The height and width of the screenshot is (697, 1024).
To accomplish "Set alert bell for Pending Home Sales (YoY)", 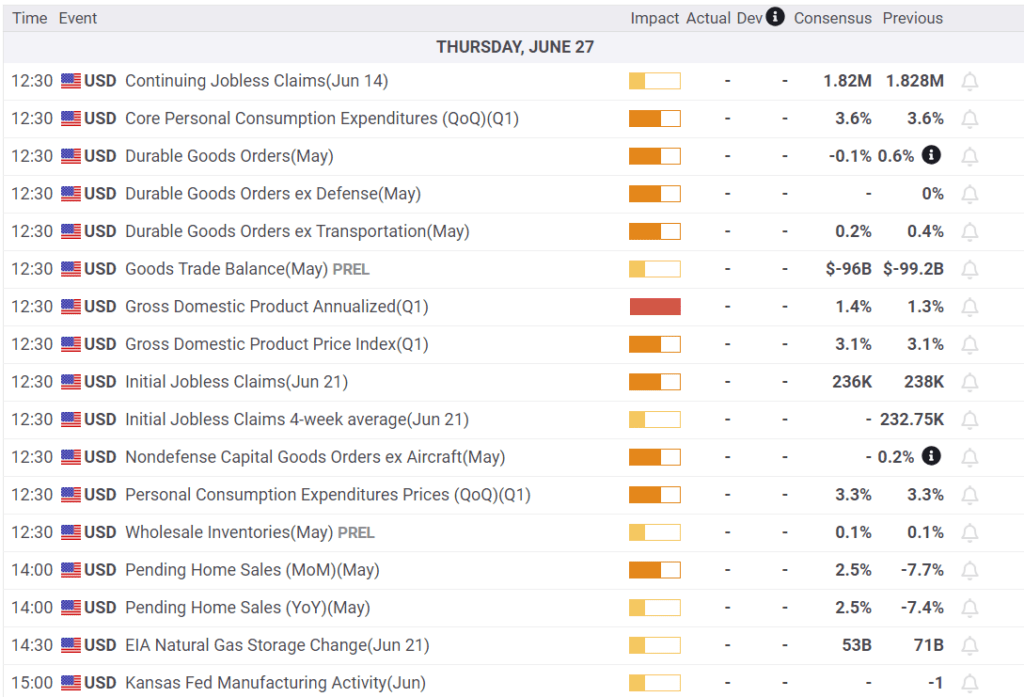I will click(970, 608).
